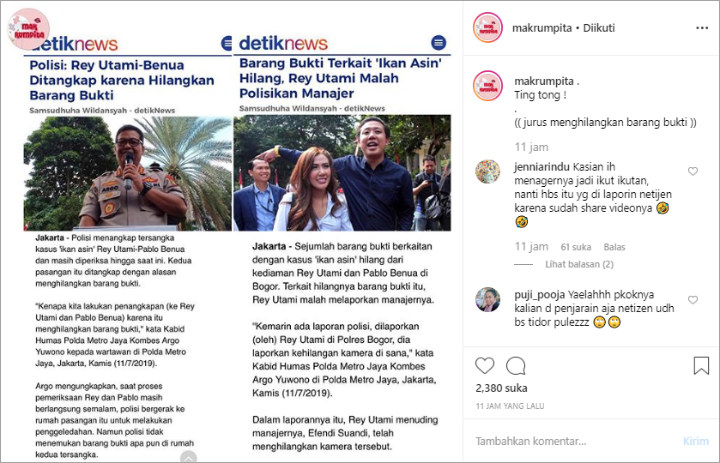The height and width of the screenshot is (463, 720).
Task: Save post with bookmark icon
Action: click(701, 366)
